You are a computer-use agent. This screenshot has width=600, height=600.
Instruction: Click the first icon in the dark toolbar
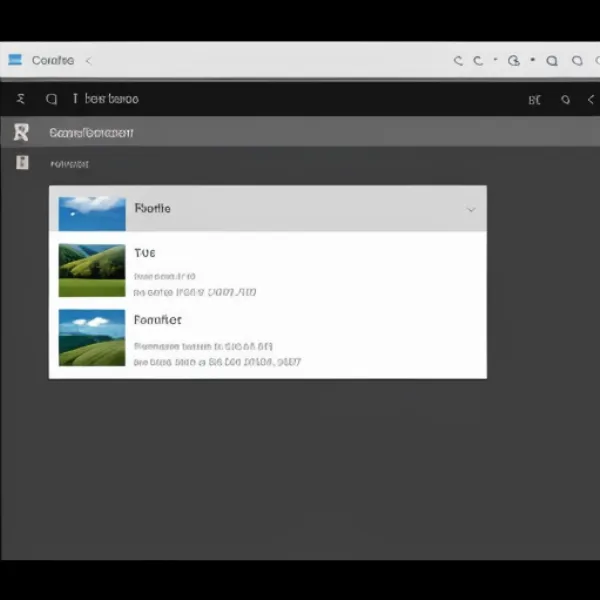(x=21, y=99)
